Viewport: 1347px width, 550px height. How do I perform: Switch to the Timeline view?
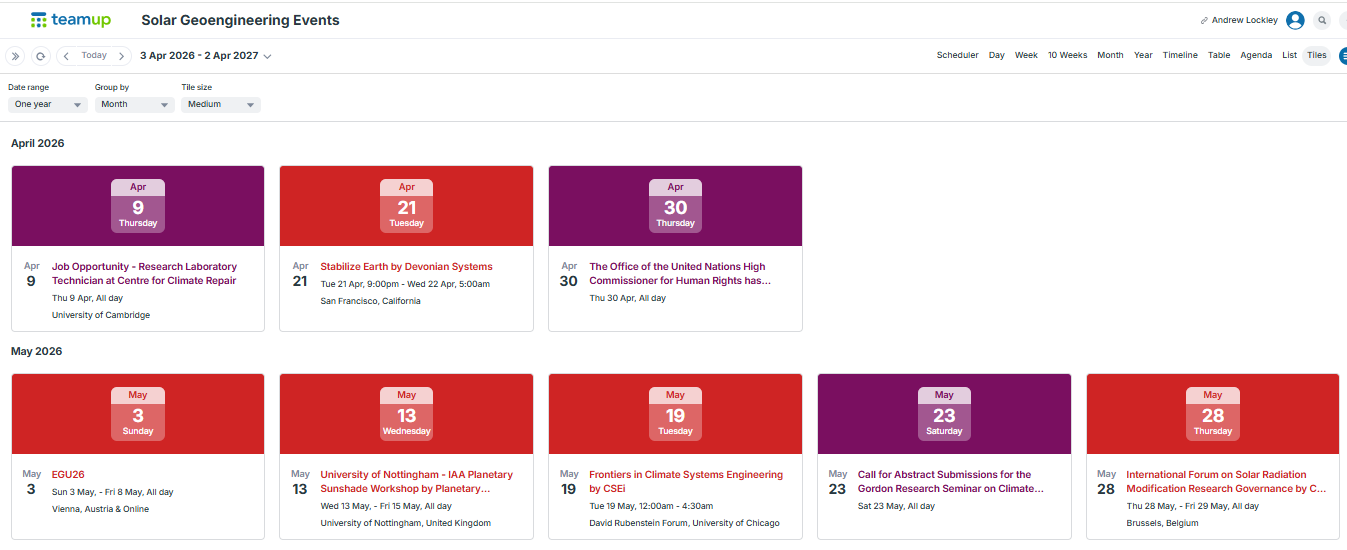click(1180, 55)
